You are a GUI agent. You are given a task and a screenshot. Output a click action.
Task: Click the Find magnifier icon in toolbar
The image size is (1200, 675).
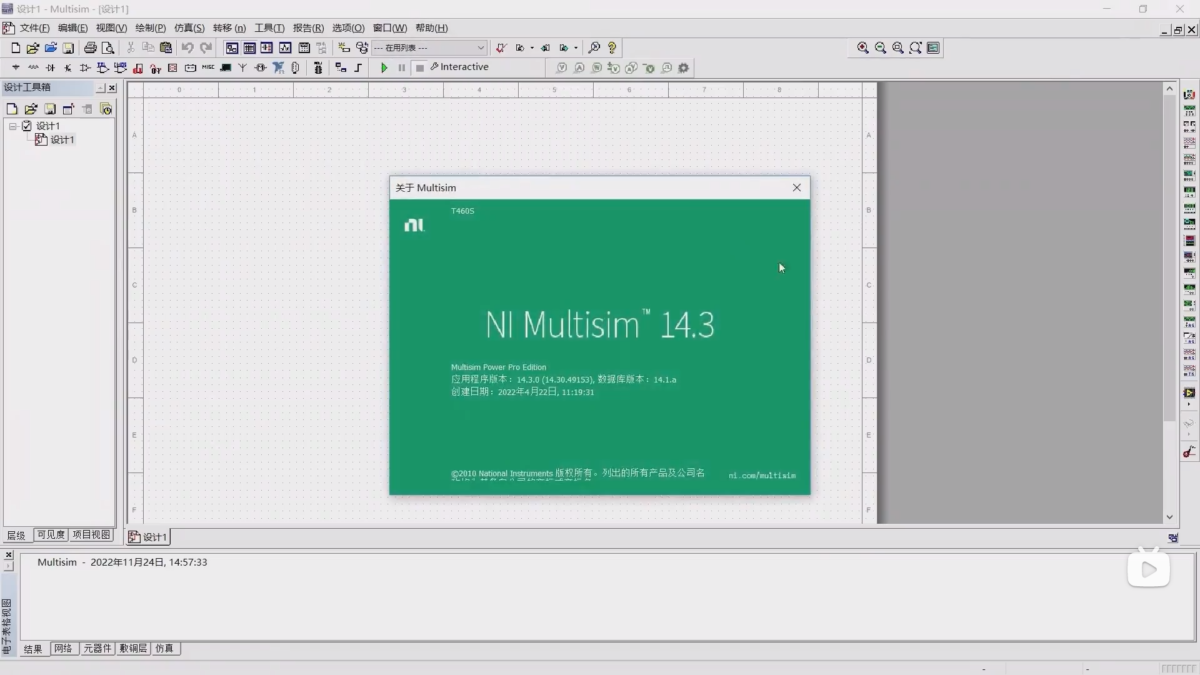coord(594,48)
